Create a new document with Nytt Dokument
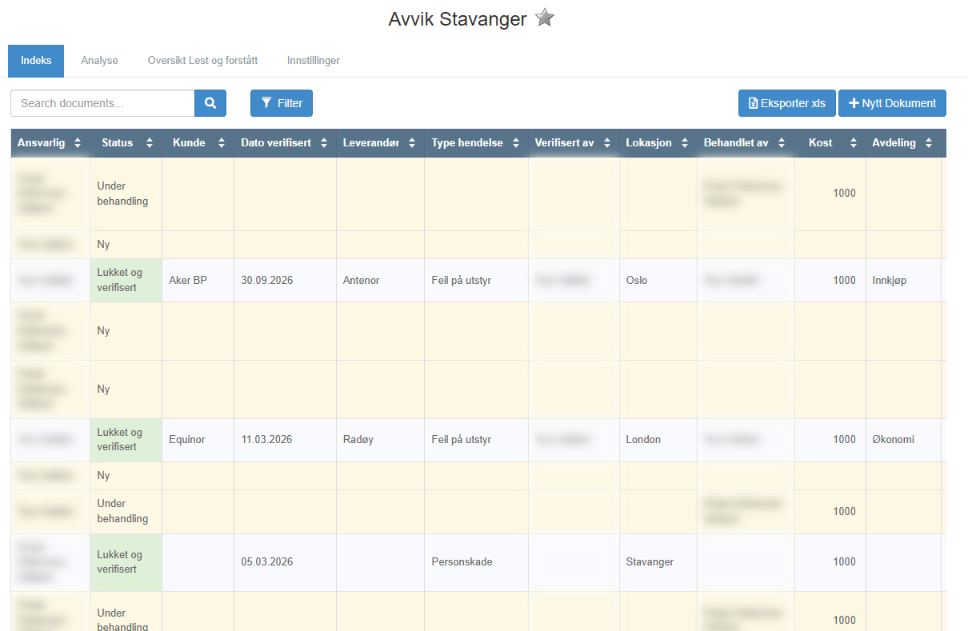972x631 pixels. tap(892, 103)
